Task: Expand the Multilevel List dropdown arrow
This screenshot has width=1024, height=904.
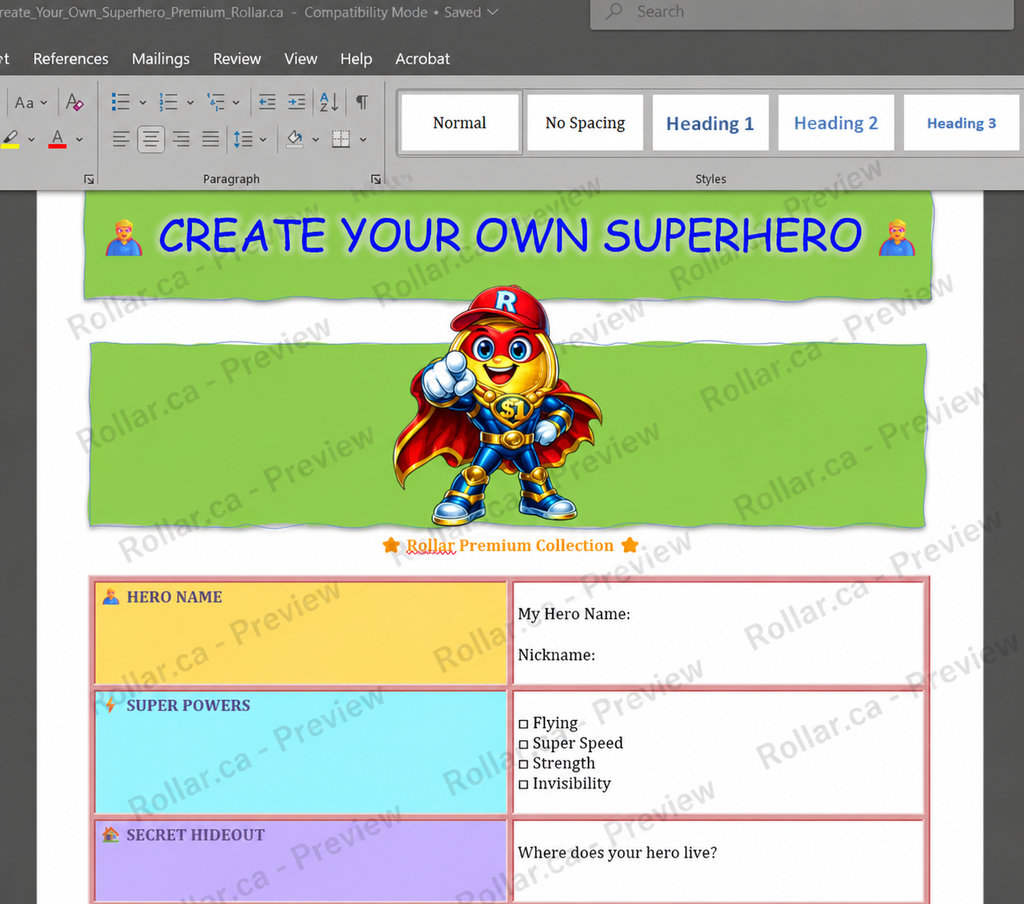Action: (x=236, y=103)
